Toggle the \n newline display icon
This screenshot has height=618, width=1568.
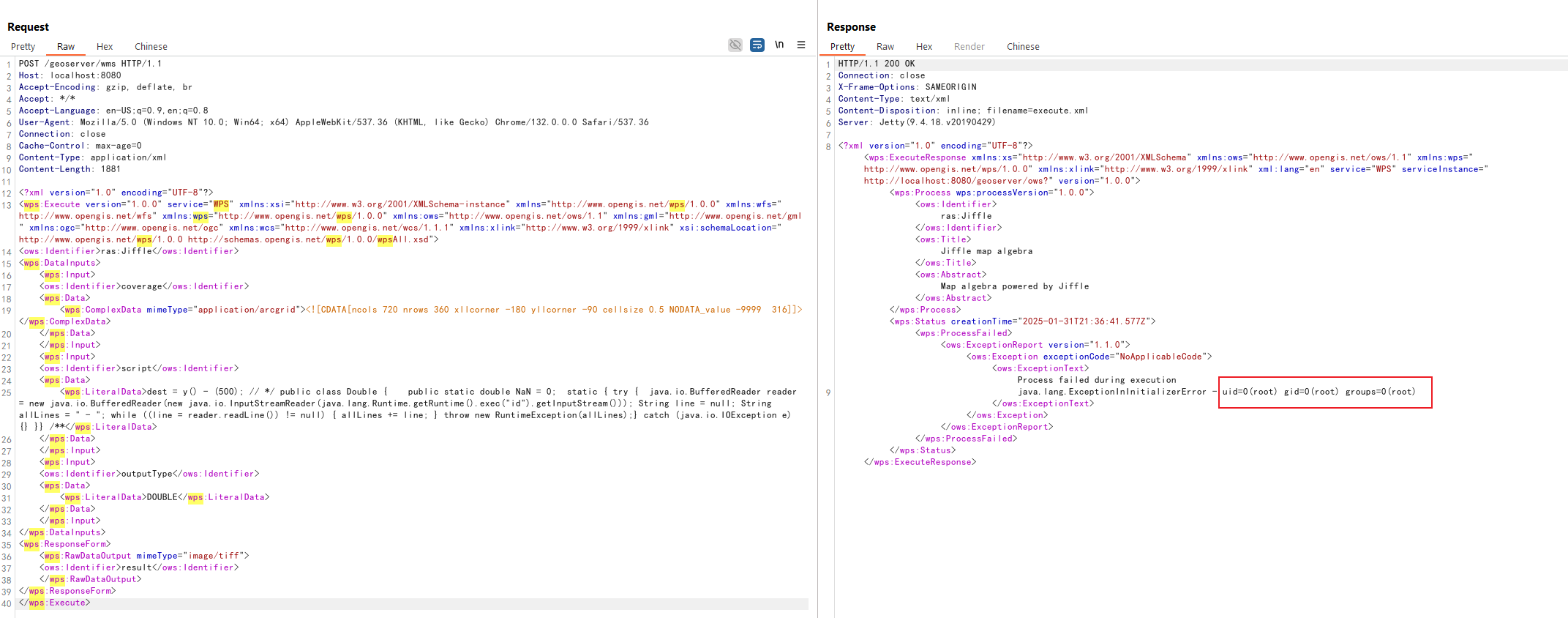[779, 45]
